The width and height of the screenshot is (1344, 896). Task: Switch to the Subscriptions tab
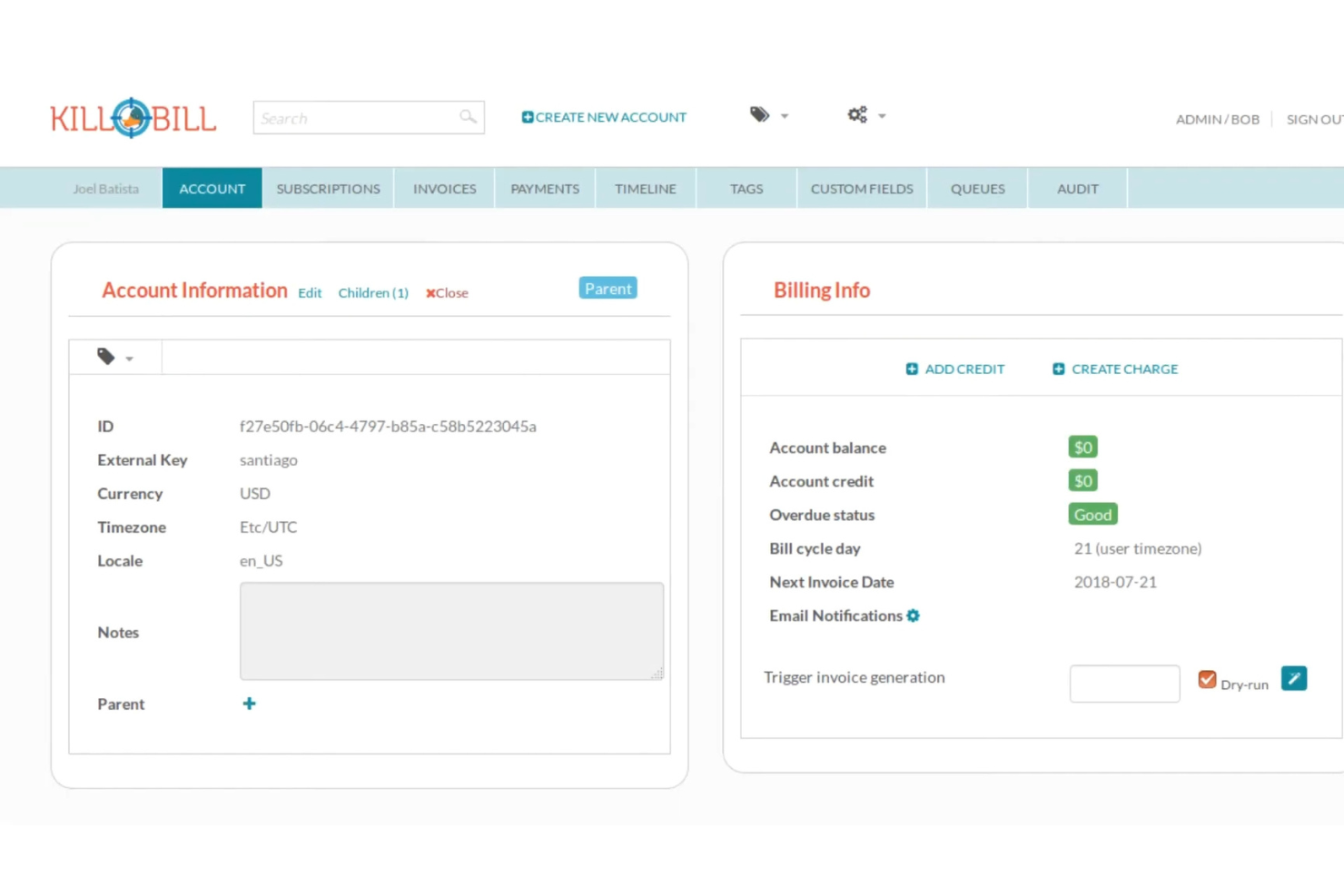click(328, 189)
